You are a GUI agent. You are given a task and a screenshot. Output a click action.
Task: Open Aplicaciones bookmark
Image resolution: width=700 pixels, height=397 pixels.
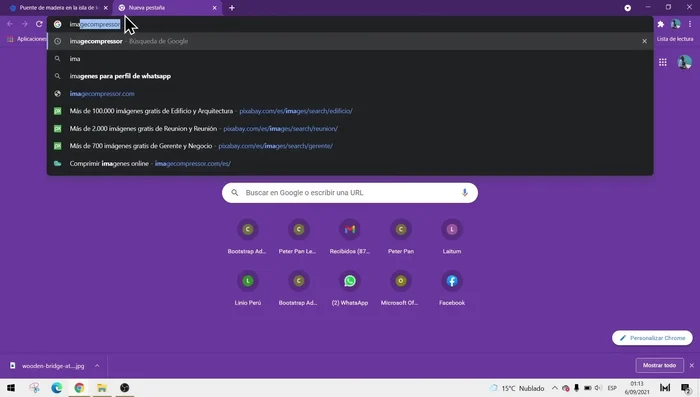[x=26, y=39]
